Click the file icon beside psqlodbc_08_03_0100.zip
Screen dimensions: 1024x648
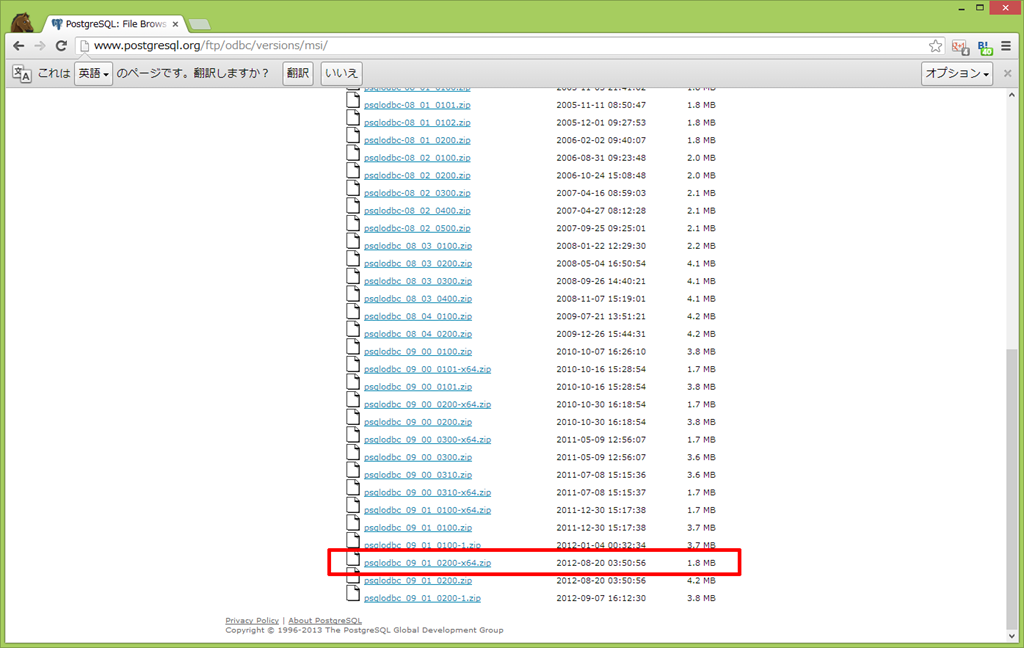353,241
